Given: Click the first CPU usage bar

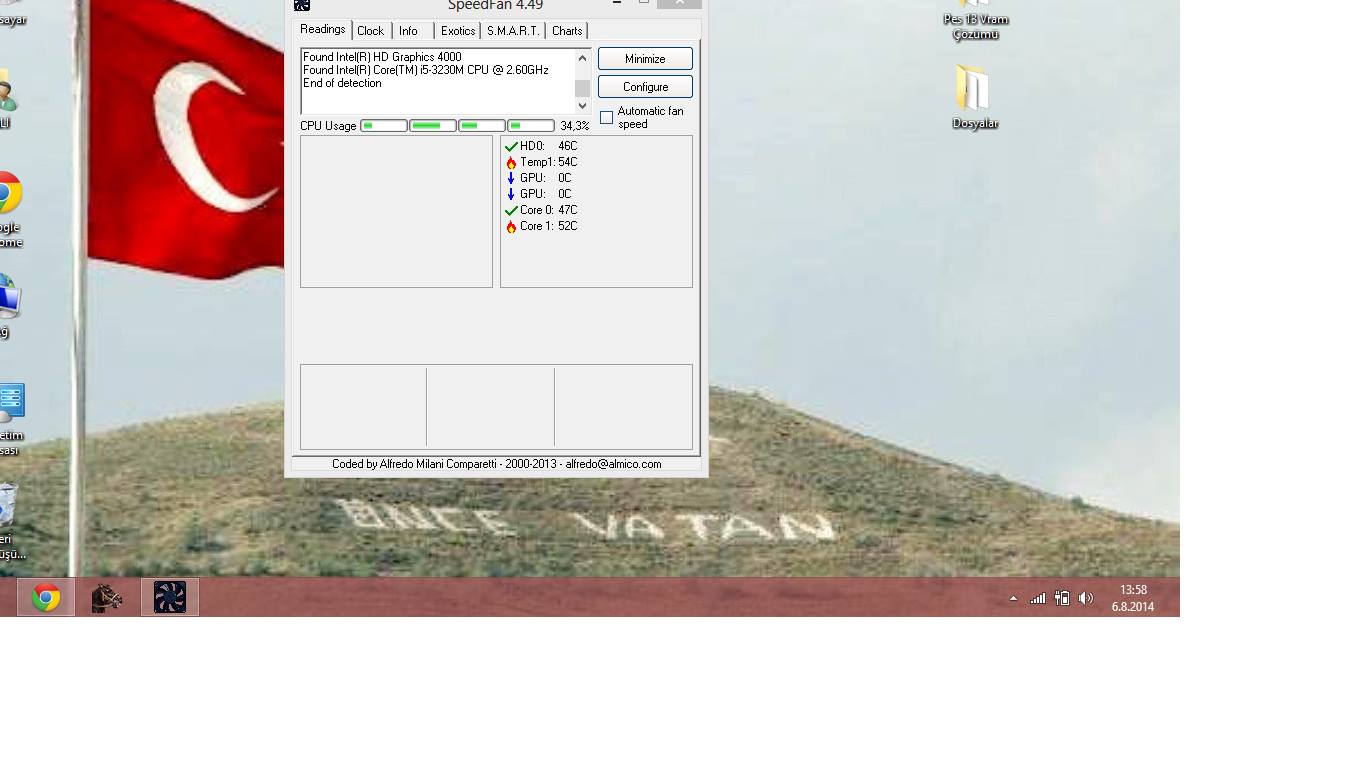Looking at the screenshot, I should (x=384, y=126).
